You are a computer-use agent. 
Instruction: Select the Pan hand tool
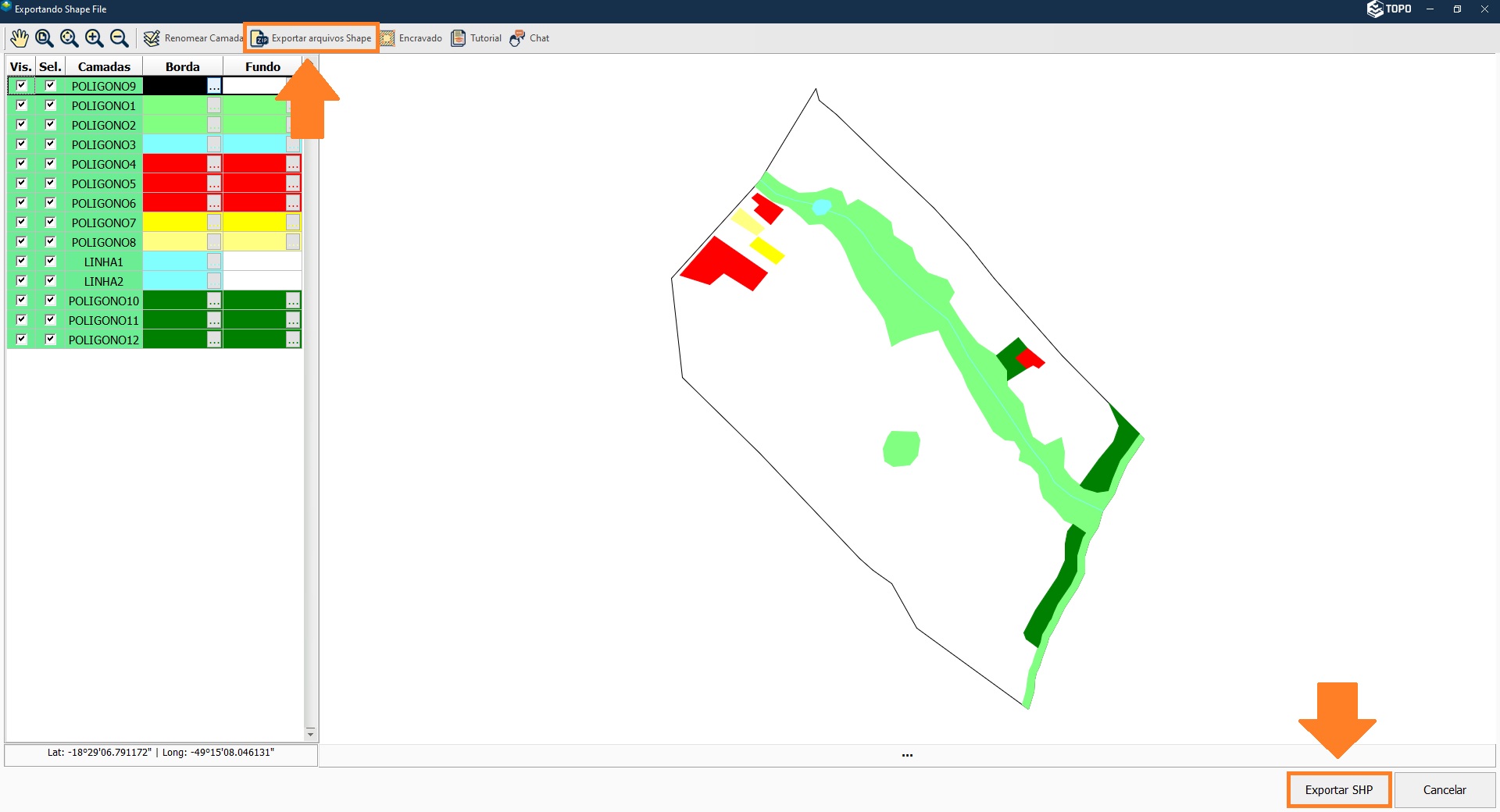19,38
